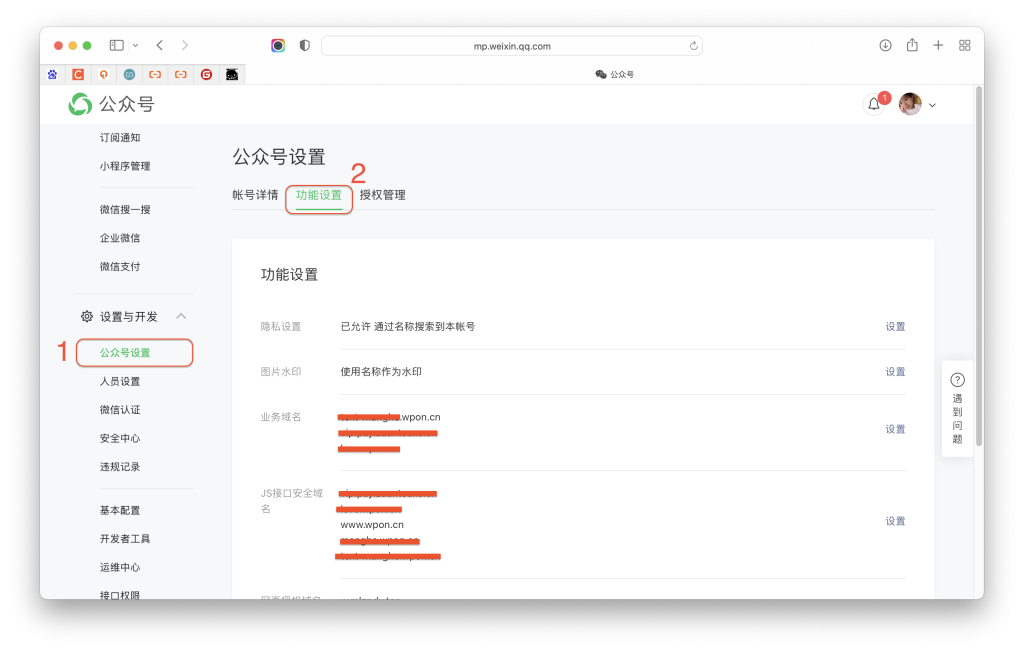Go forward using the forward arrow

[x=185, y=45]
